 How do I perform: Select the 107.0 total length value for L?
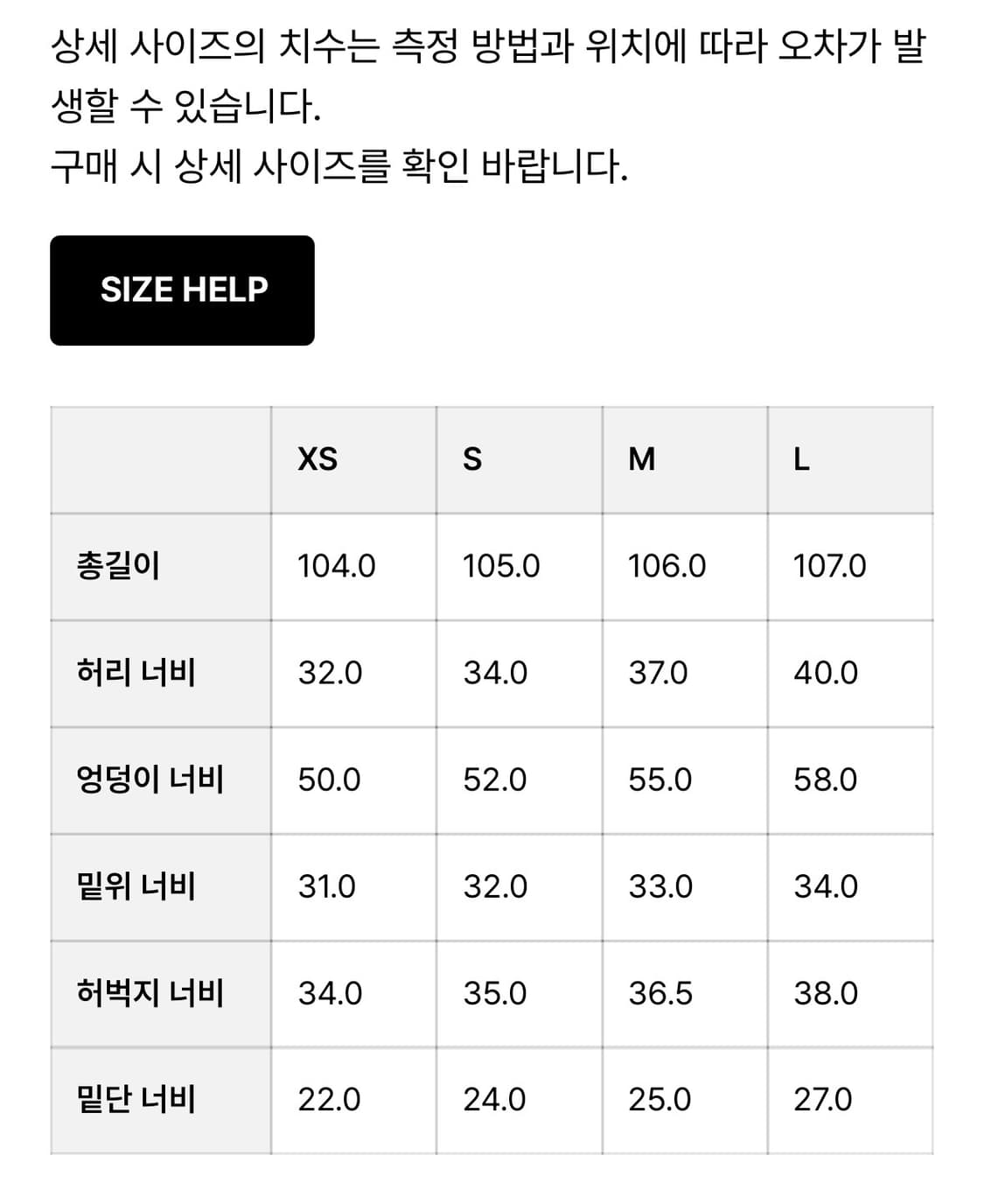(x=828, y=567)
